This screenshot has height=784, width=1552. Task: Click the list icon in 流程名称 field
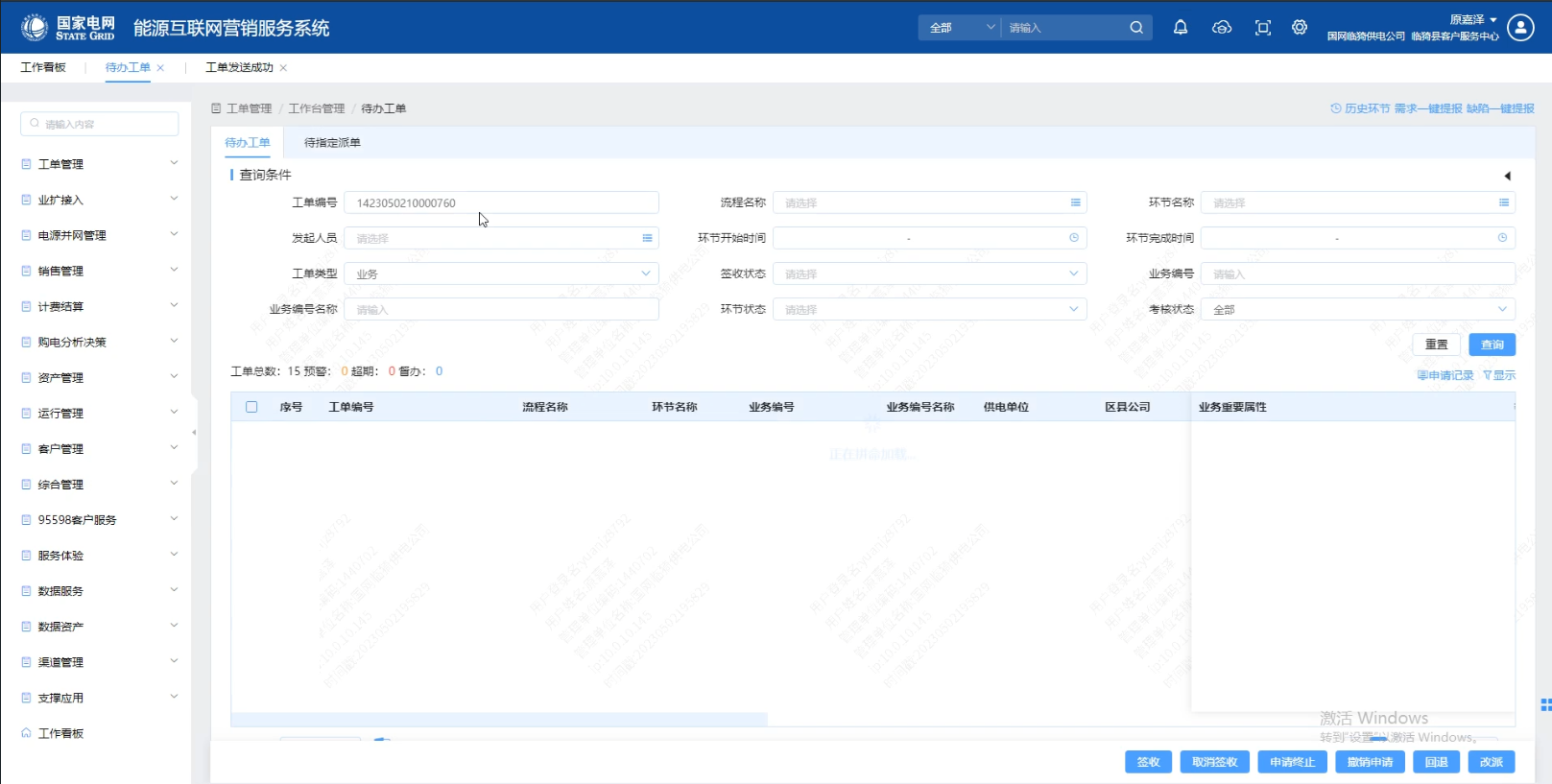1075,202
